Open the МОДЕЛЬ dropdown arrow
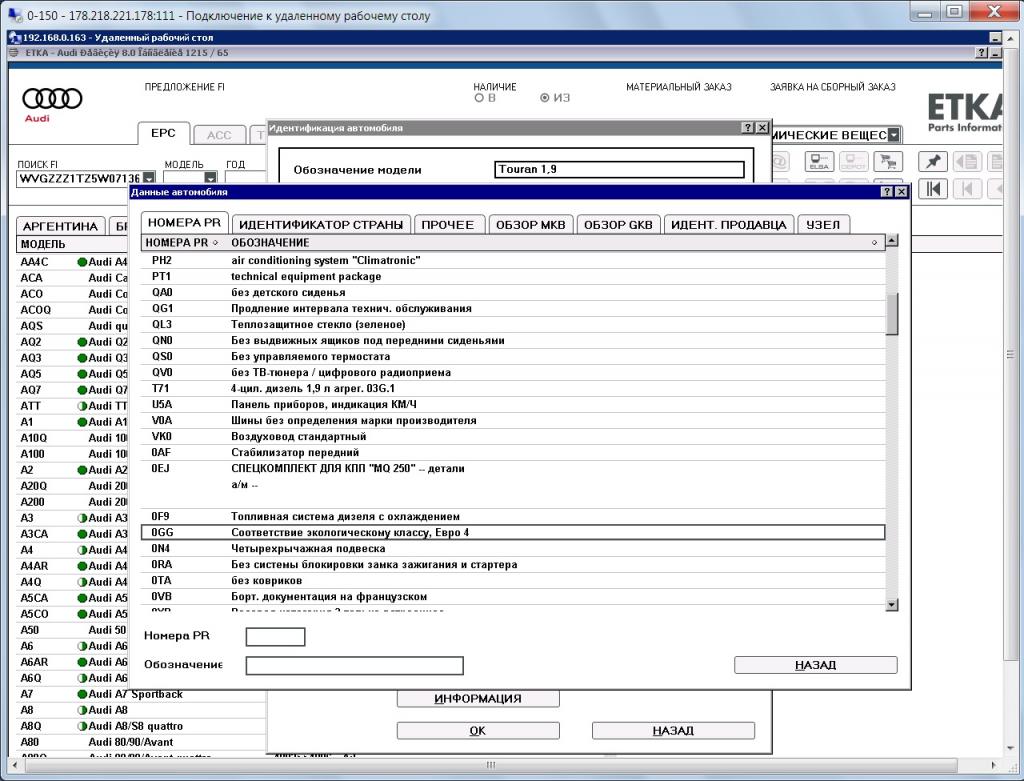 (210, 178)
